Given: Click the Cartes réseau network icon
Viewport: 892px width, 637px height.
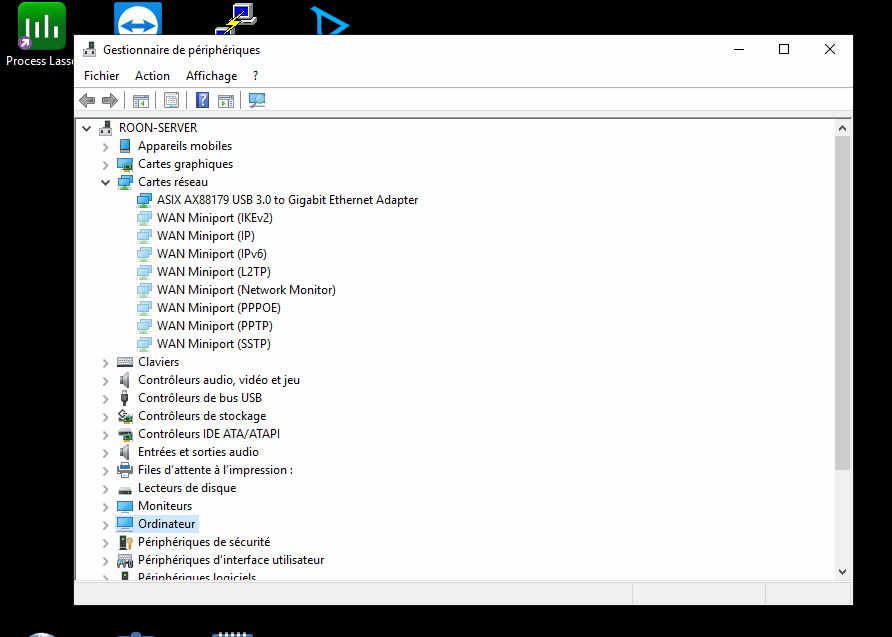Looking at the screenshot, I should click(x=125, y=182).
